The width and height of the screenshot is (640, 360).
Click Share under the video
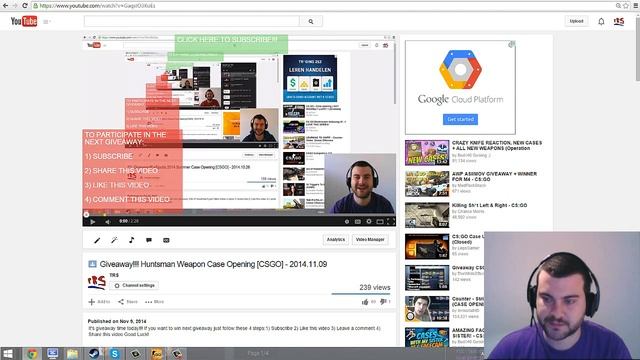click(x=128, y=302)
